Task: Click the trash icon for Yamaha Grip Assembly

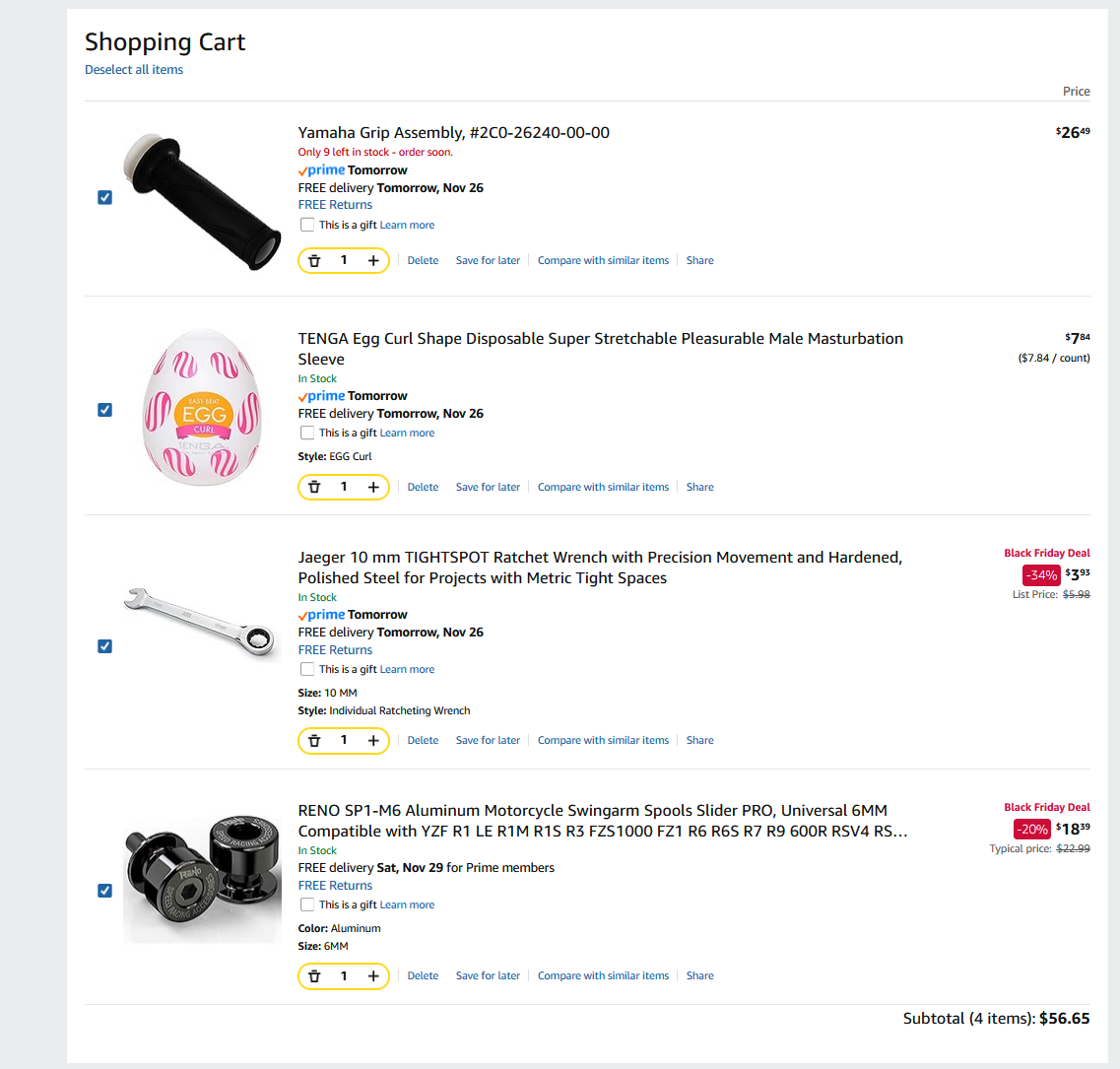Action: coord(314,261)
